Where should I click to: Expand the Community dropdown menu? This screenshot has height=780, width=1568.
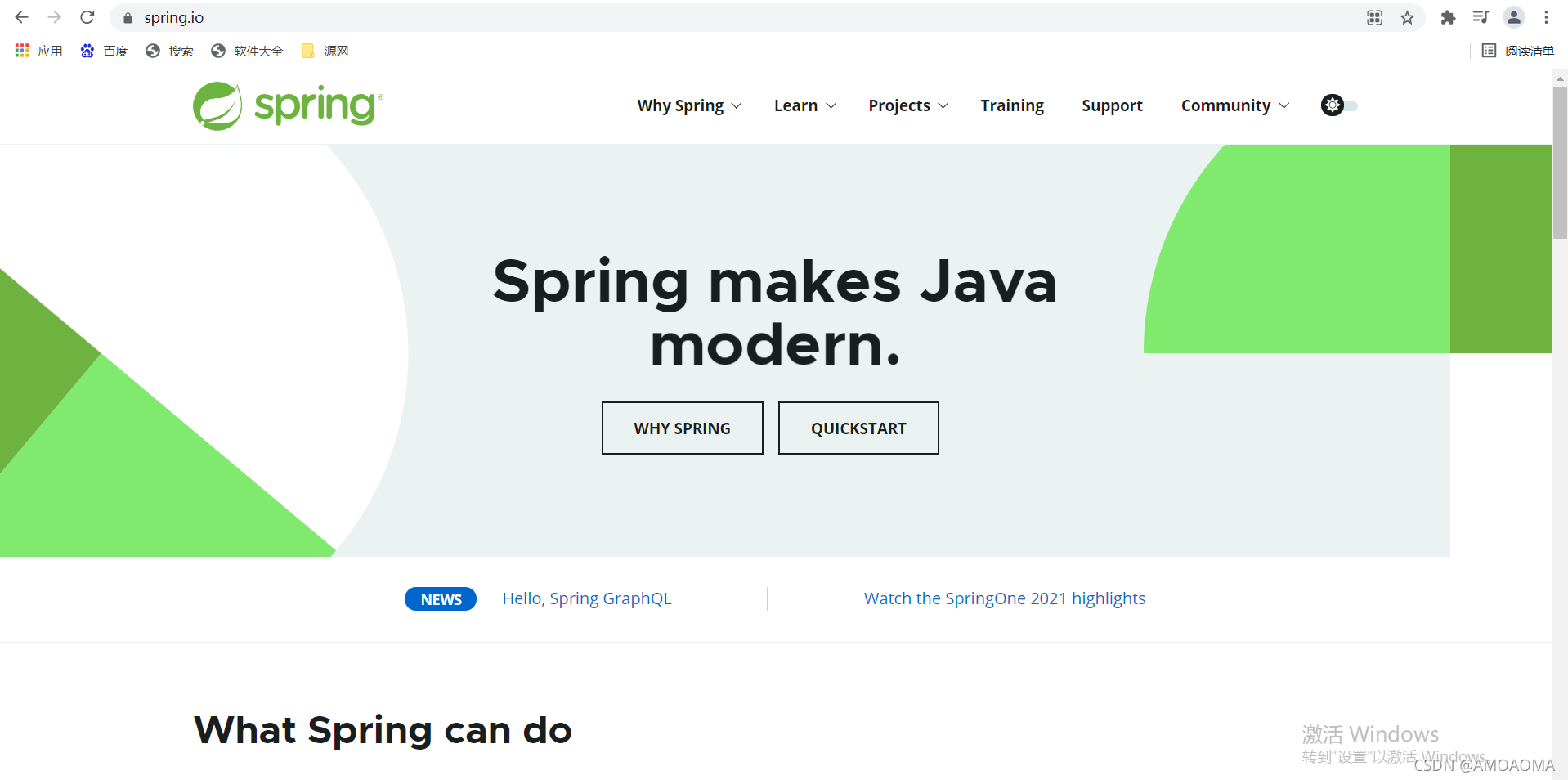point(1235,105)
